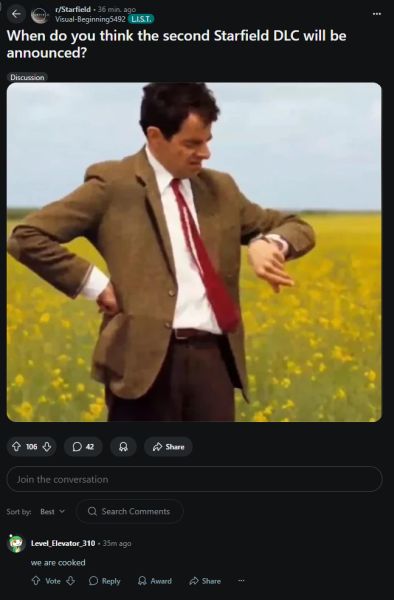Downvote the 'we are cooked' comment
Screen dimensions: 394x600
click(70, 581)
